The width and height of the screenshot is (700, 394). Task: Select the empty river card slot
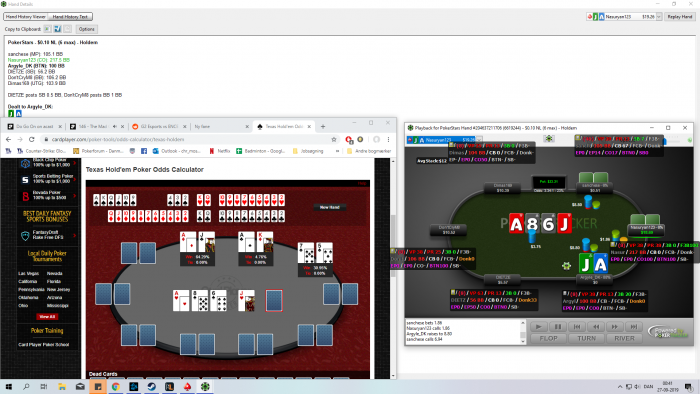(x=274, y=300)
